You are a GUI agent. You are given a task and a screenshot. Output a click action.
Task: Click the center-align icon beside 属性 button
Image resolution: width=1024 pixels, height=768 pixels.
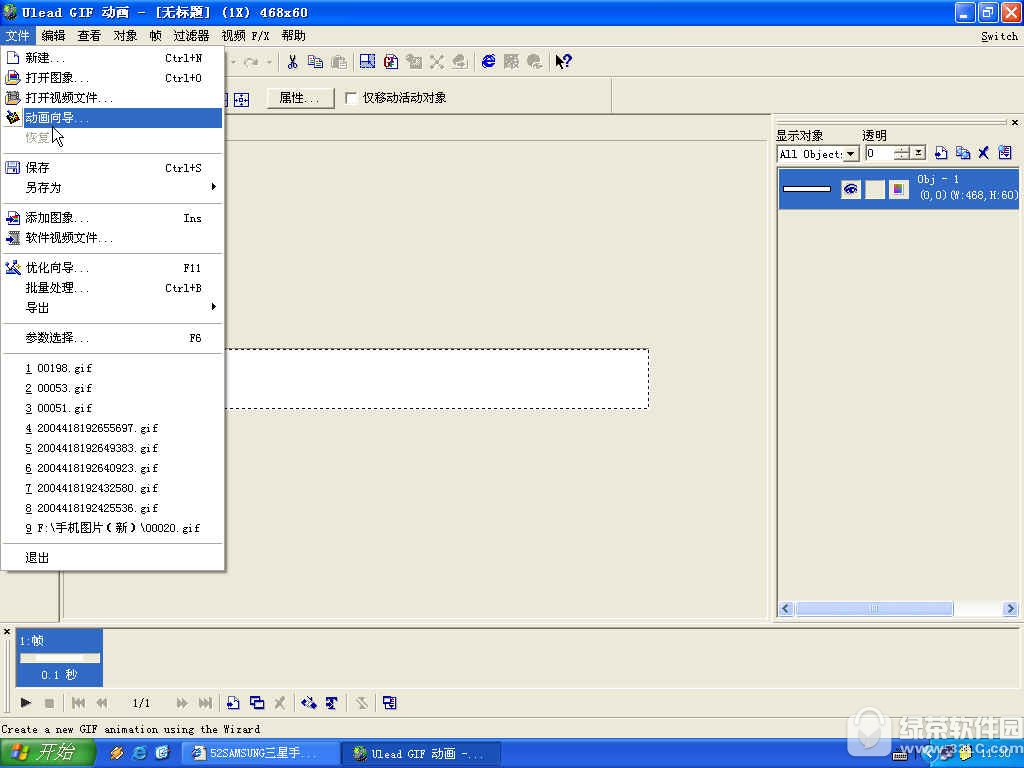(242, 99)
